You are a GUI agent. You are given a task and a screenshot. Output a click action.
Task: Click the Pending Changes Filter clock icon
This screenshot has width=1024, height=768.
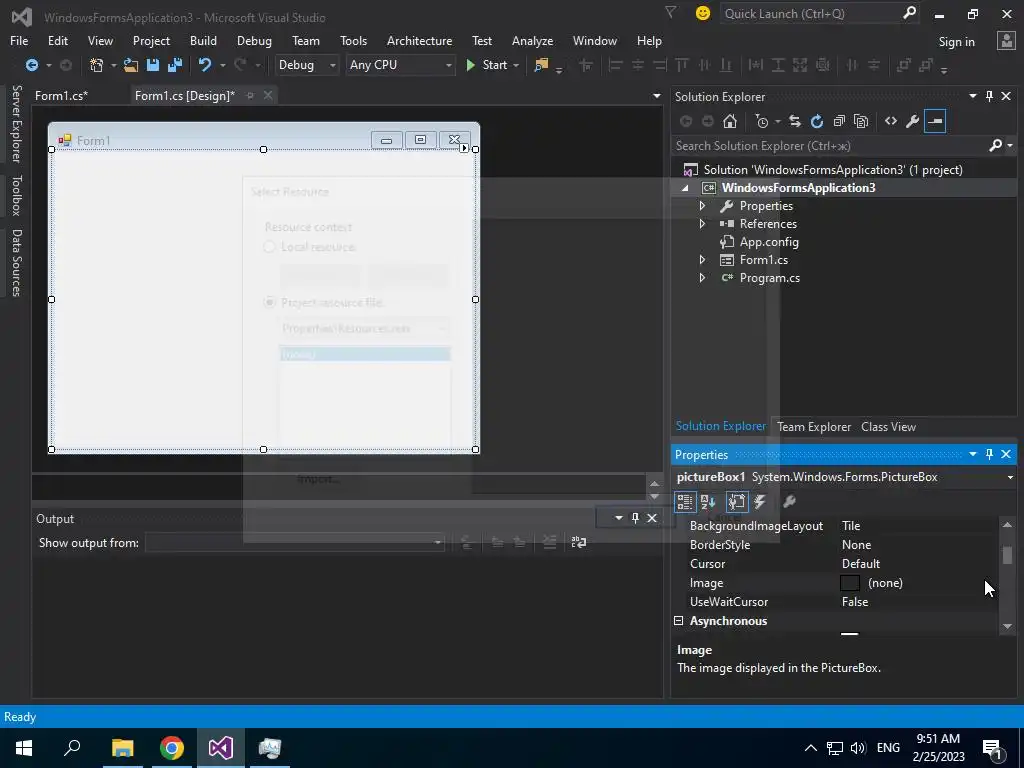[x=762, y=121]
